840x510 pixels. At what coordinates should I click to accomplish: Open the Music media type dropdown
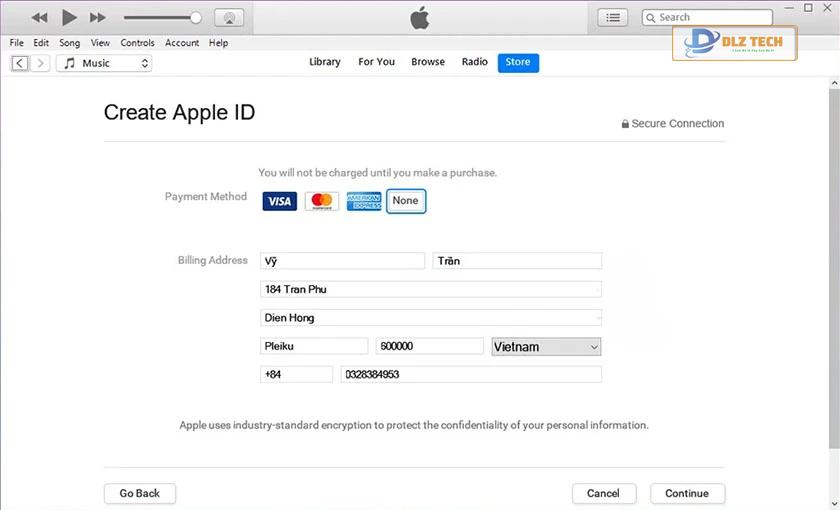(104, 63)
